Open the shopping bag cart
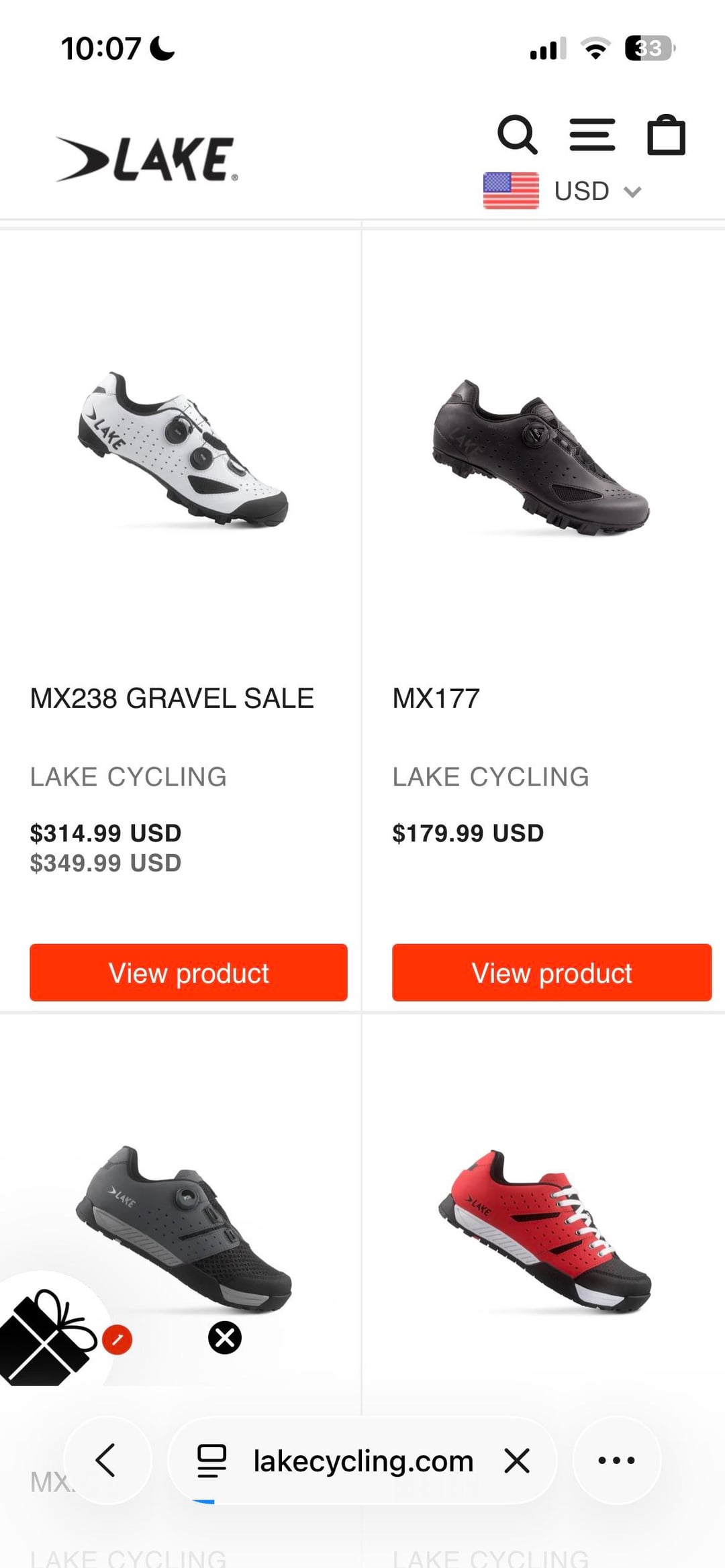This screenshot has width=725, height=1568. pyautogui.click(x=666, y=136)
